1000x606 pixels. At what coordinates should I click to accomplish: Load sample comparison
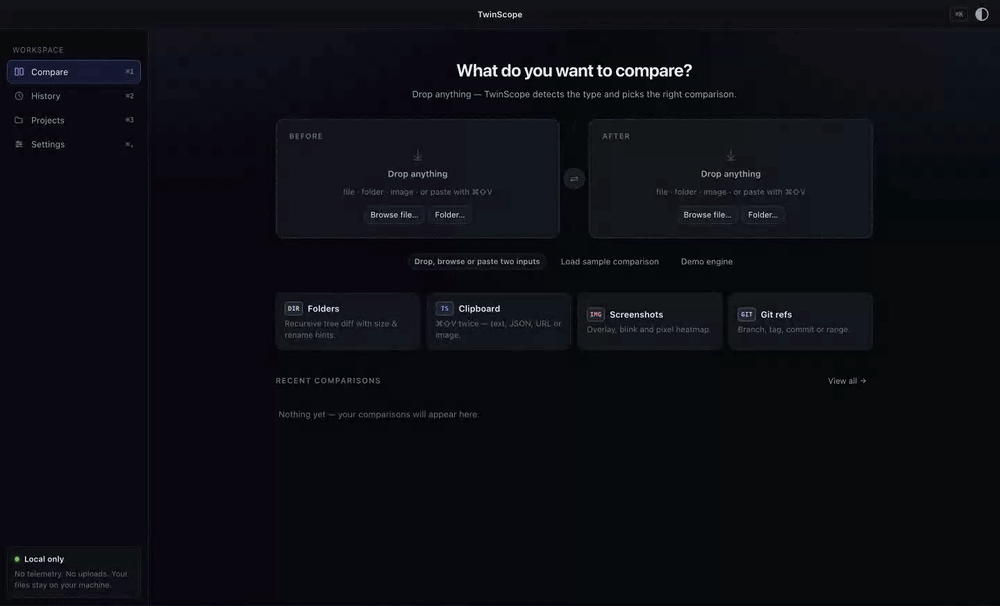610,262
